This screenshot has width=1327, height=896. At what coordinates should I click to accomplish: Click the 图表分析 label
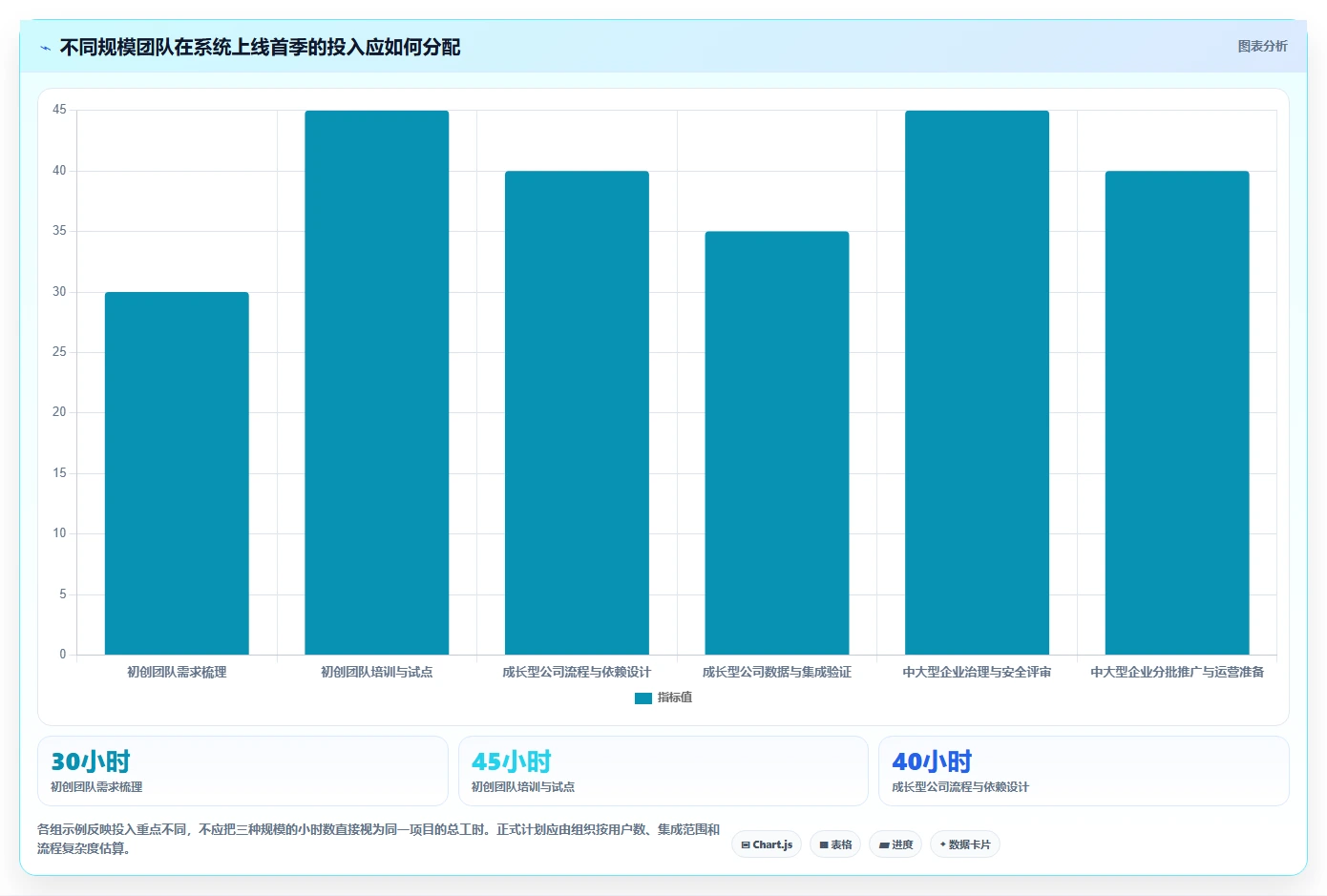click(x=1262, y=46)
